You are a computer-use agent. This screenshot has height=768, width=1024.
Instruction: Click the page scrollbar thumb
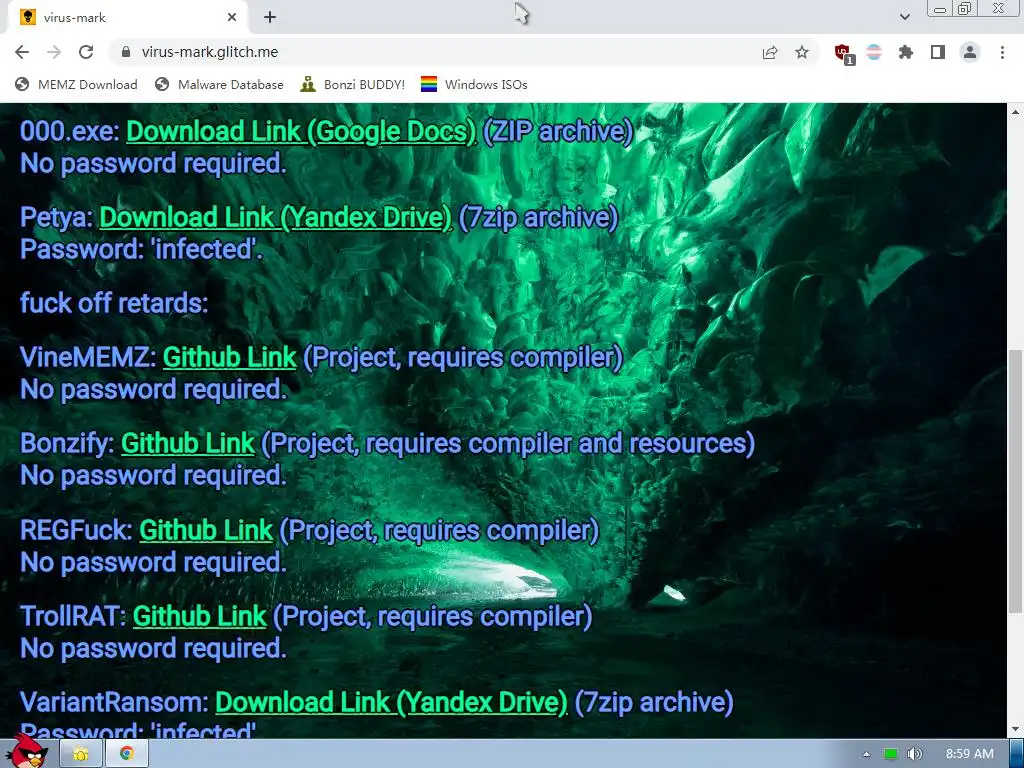[1015, 481]
